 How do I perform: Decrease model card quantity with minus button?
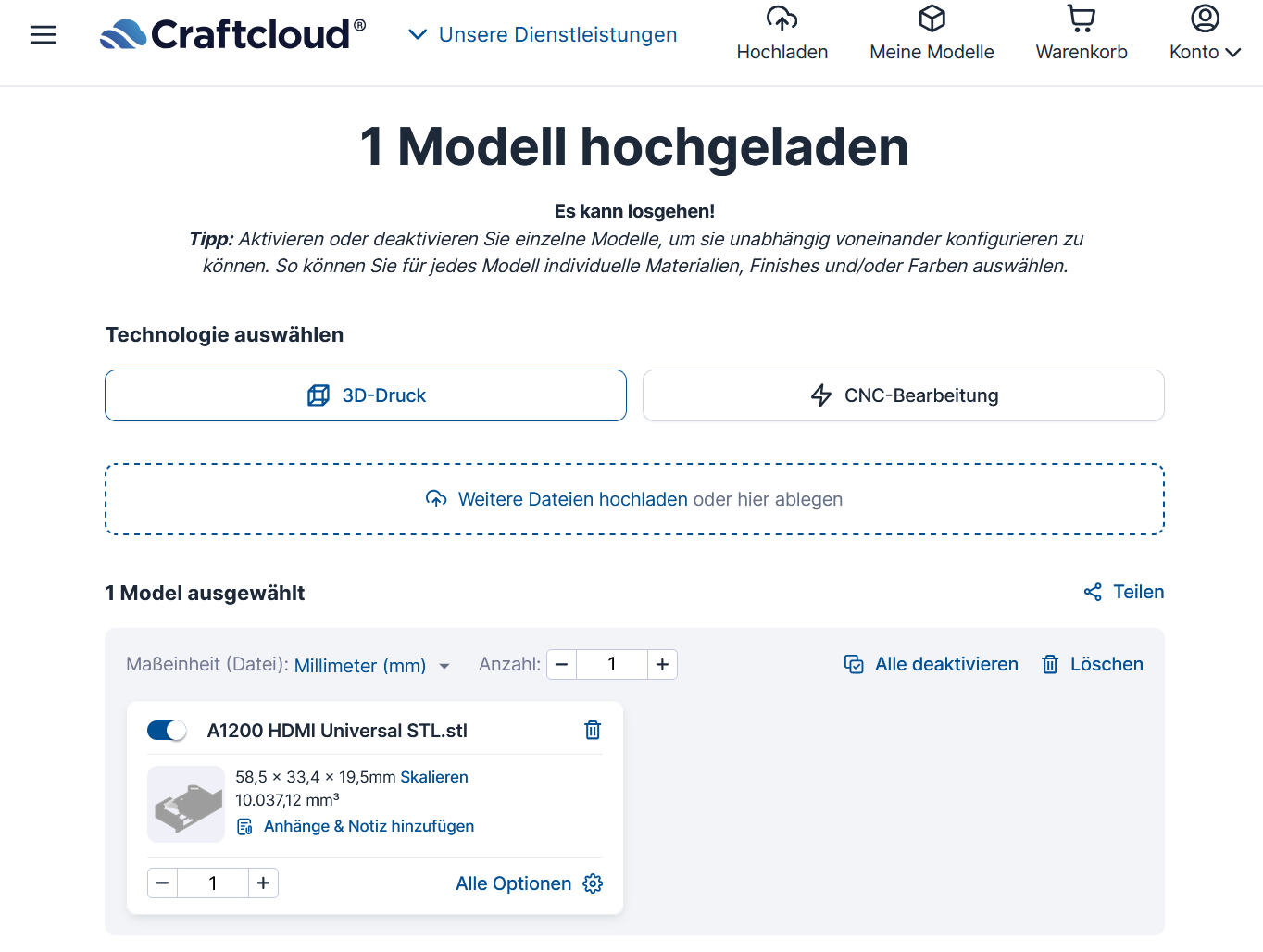tap(163, 883)
